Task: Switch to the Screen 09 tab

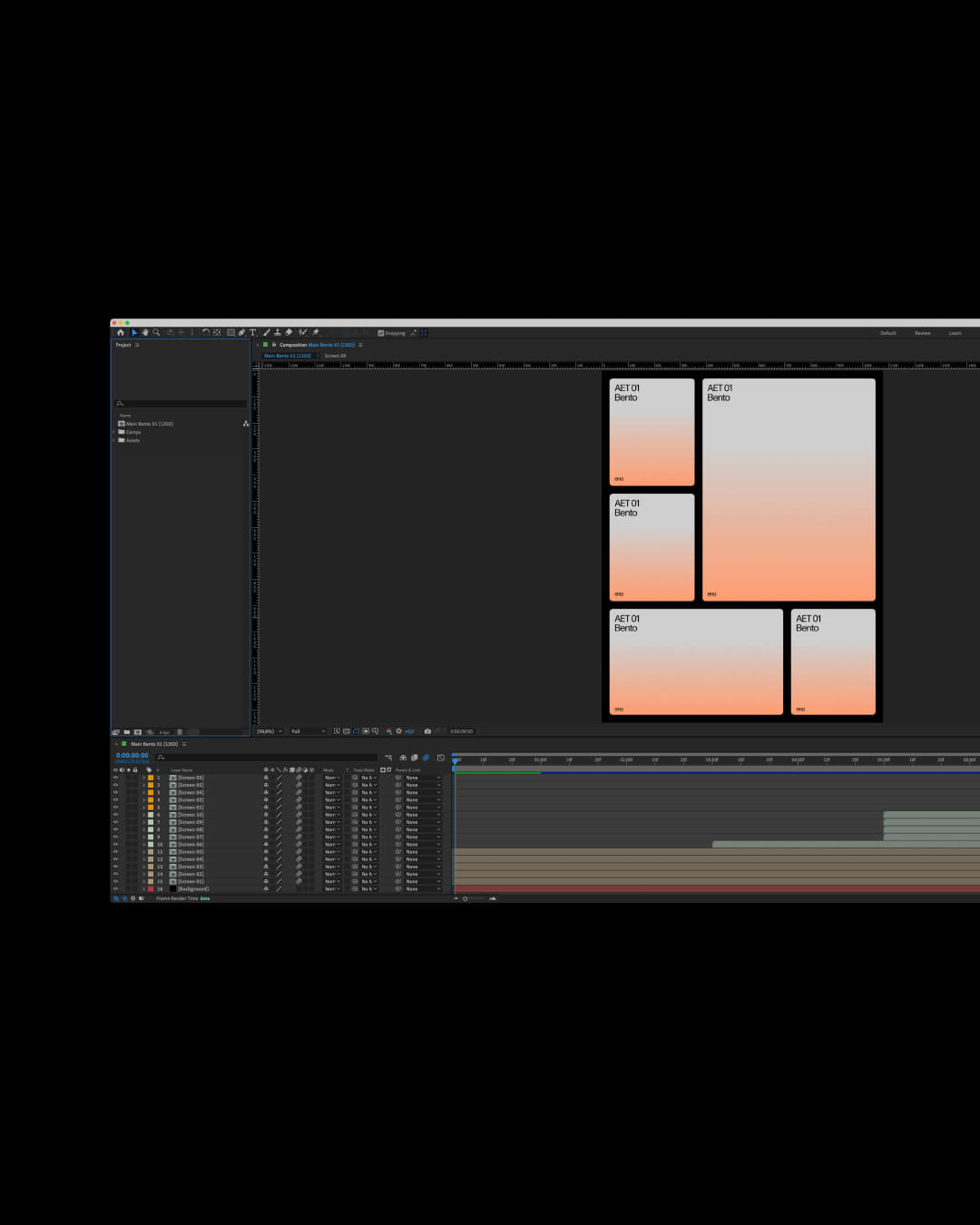Action: pos(336,355)
